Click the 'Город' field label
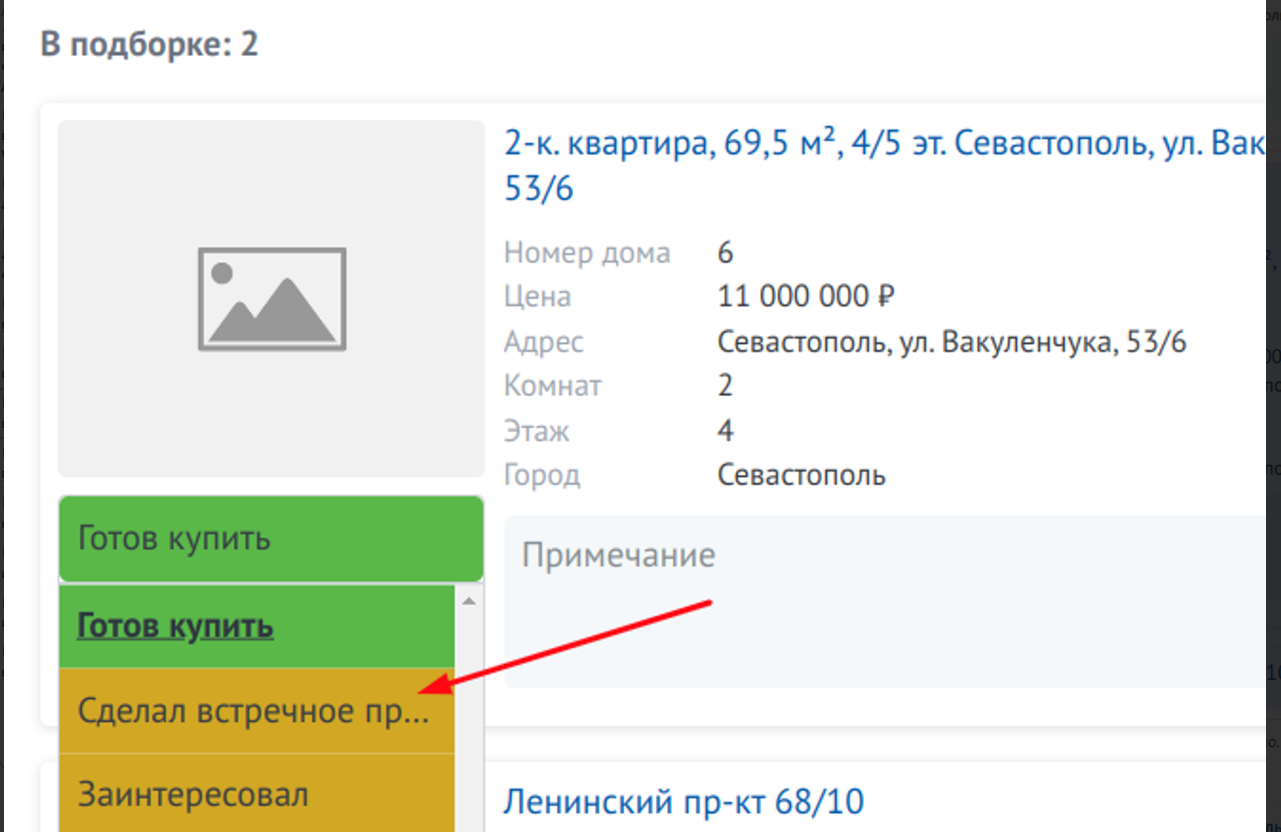Screen dimensions: 1281x832 (542, 475)
